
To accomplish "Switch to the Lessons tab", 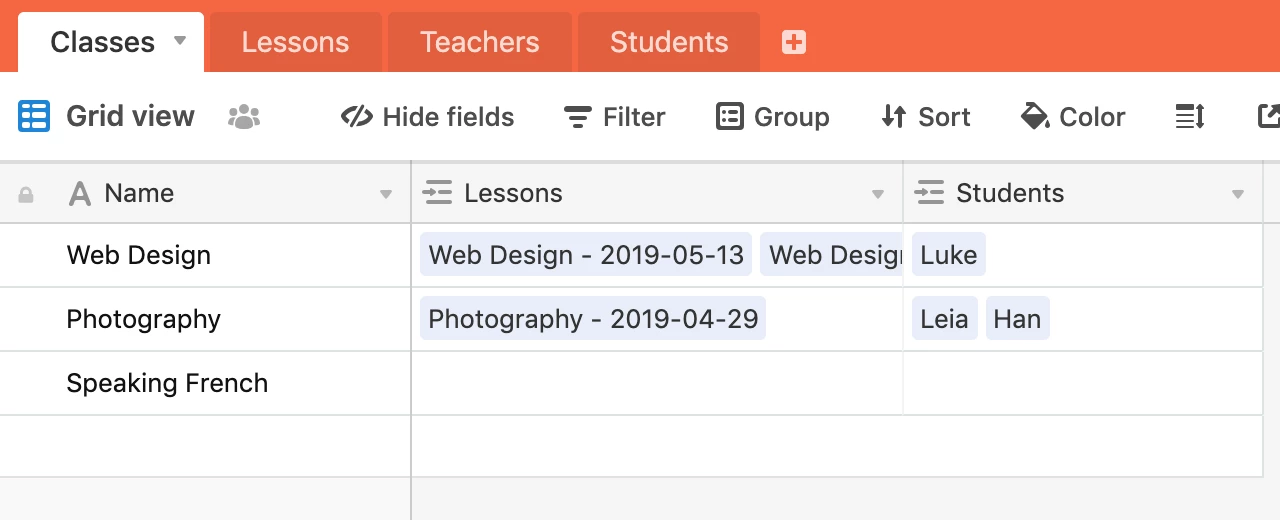I will pyautogui.click(x=295, y=42).
